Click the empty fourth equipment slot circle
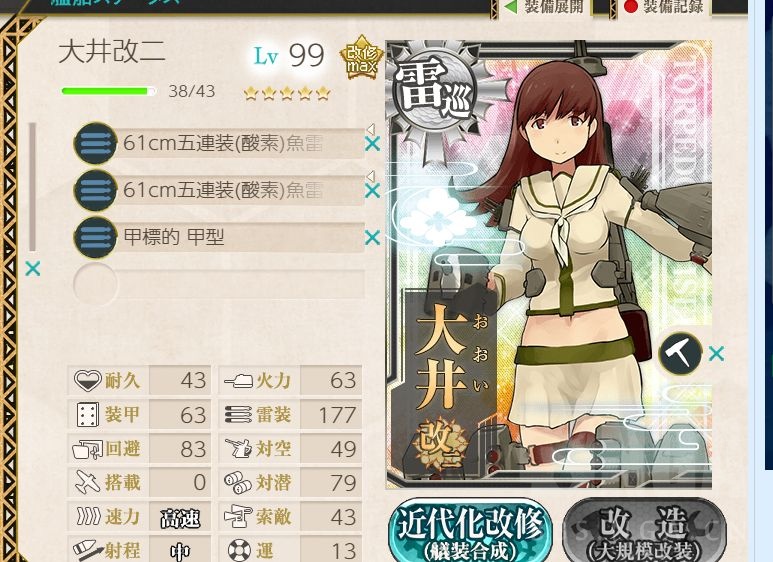This screenshot has width=773, height=562. point(95,284)
